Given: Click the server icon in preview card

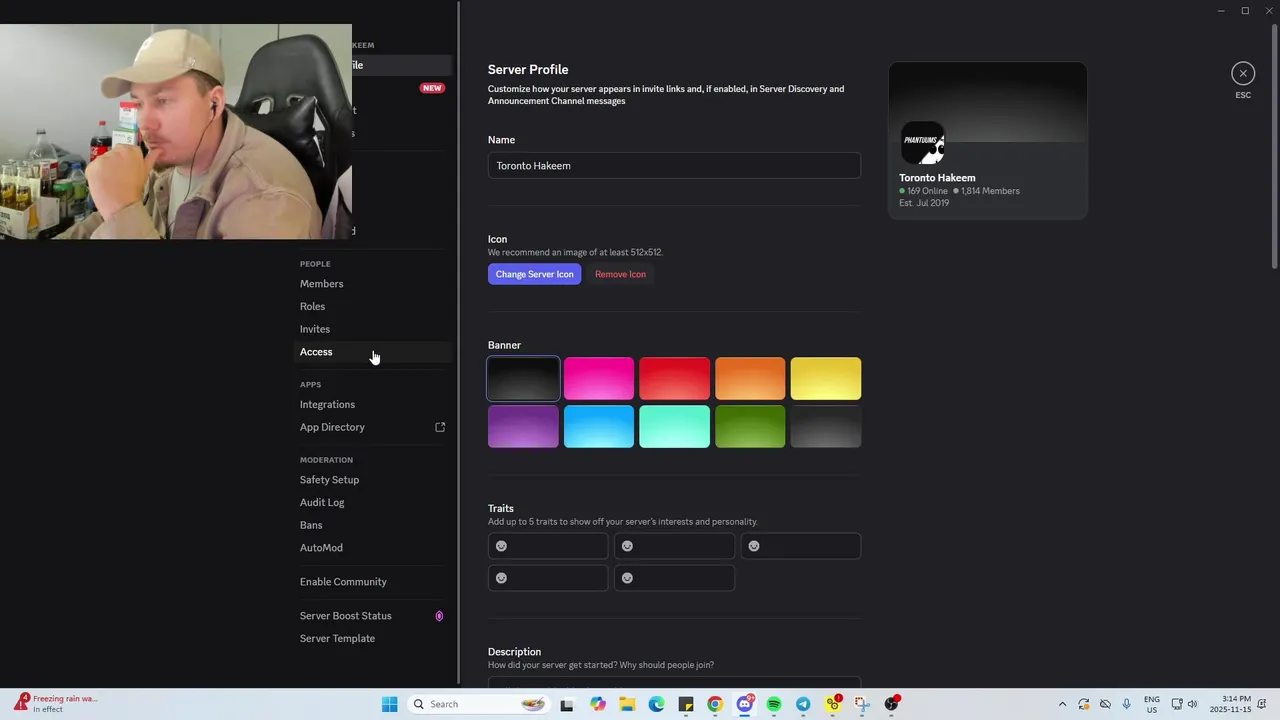Looking at the screenshot, I should (x=922, y=143).
